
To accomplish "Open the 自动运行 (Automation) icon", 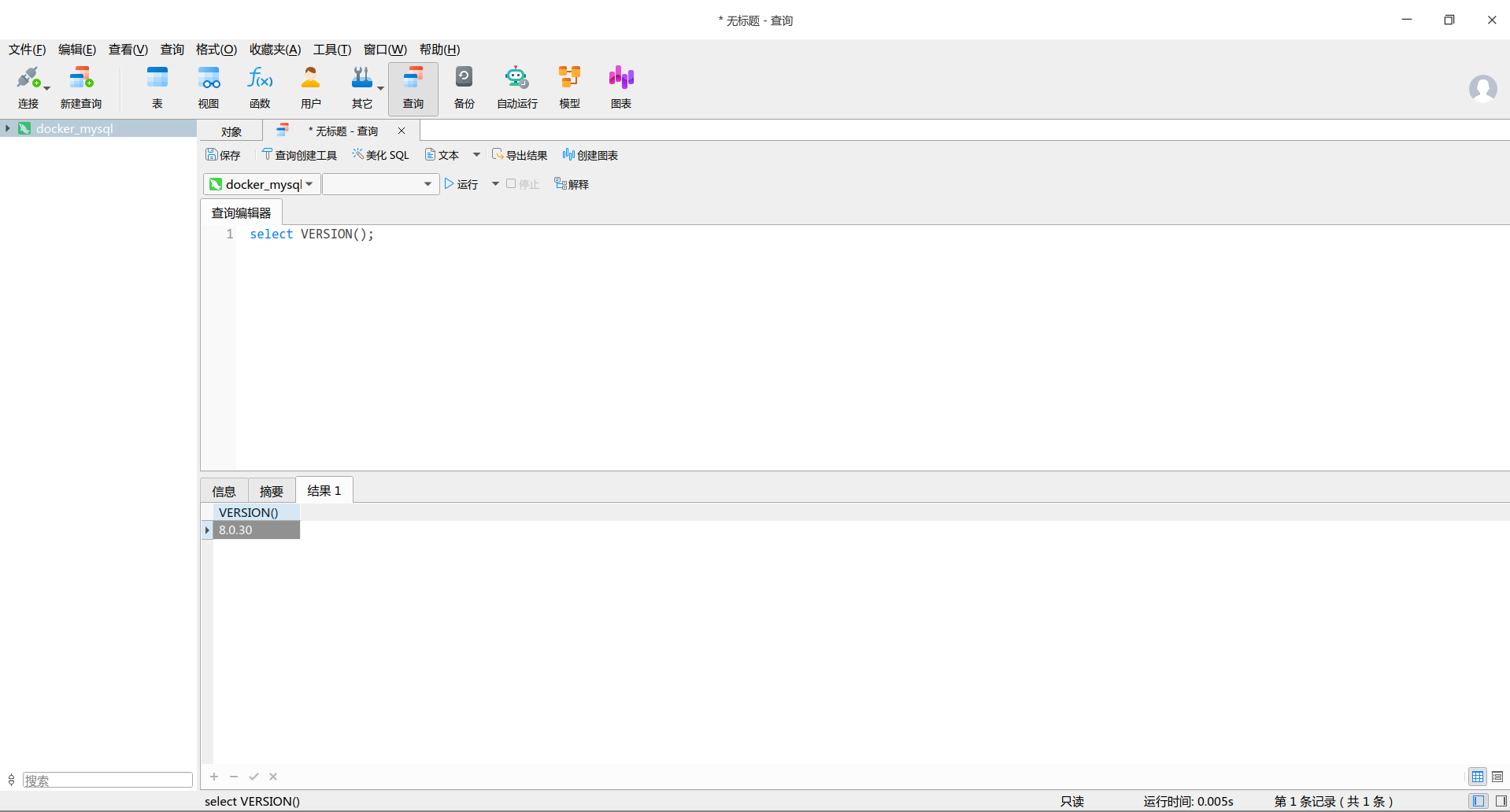I will [517, 87].
